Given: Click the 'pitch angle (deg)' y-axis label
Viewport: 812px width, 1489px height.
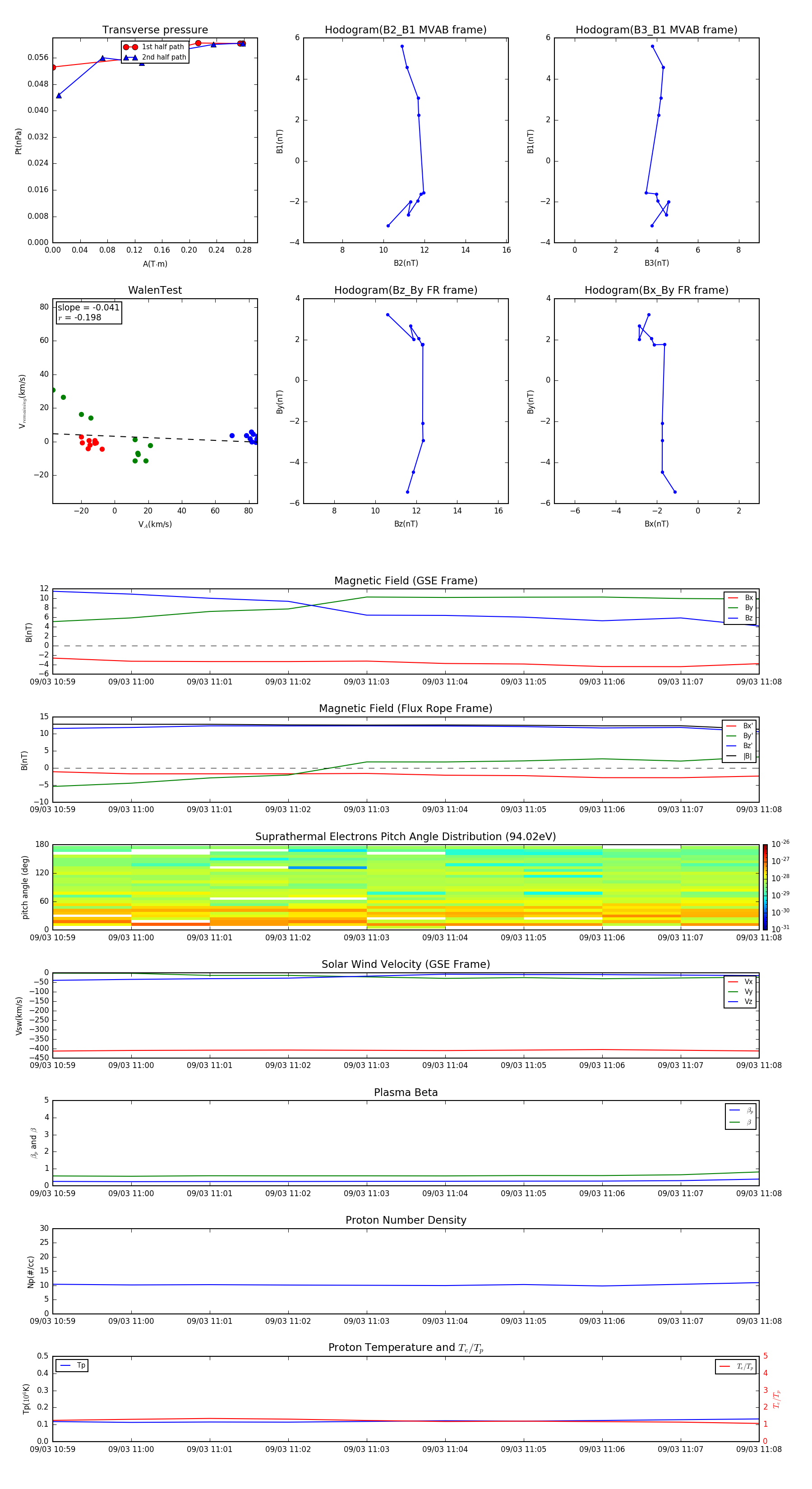Looking at the screenshot, I should pyautogui.click(x=25, y=887).
